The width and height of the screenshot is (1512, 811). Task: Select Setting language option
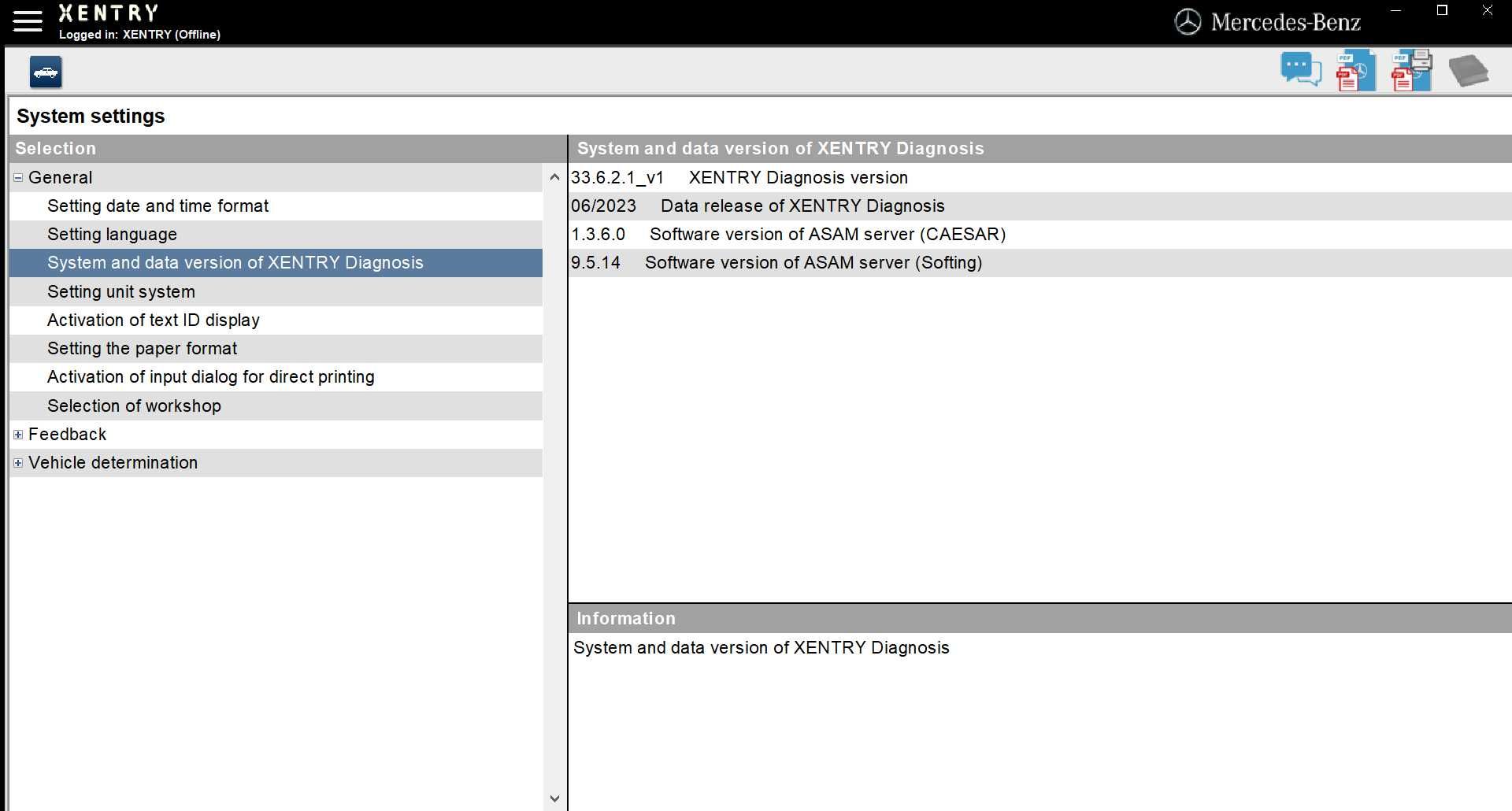pos(276,235)
